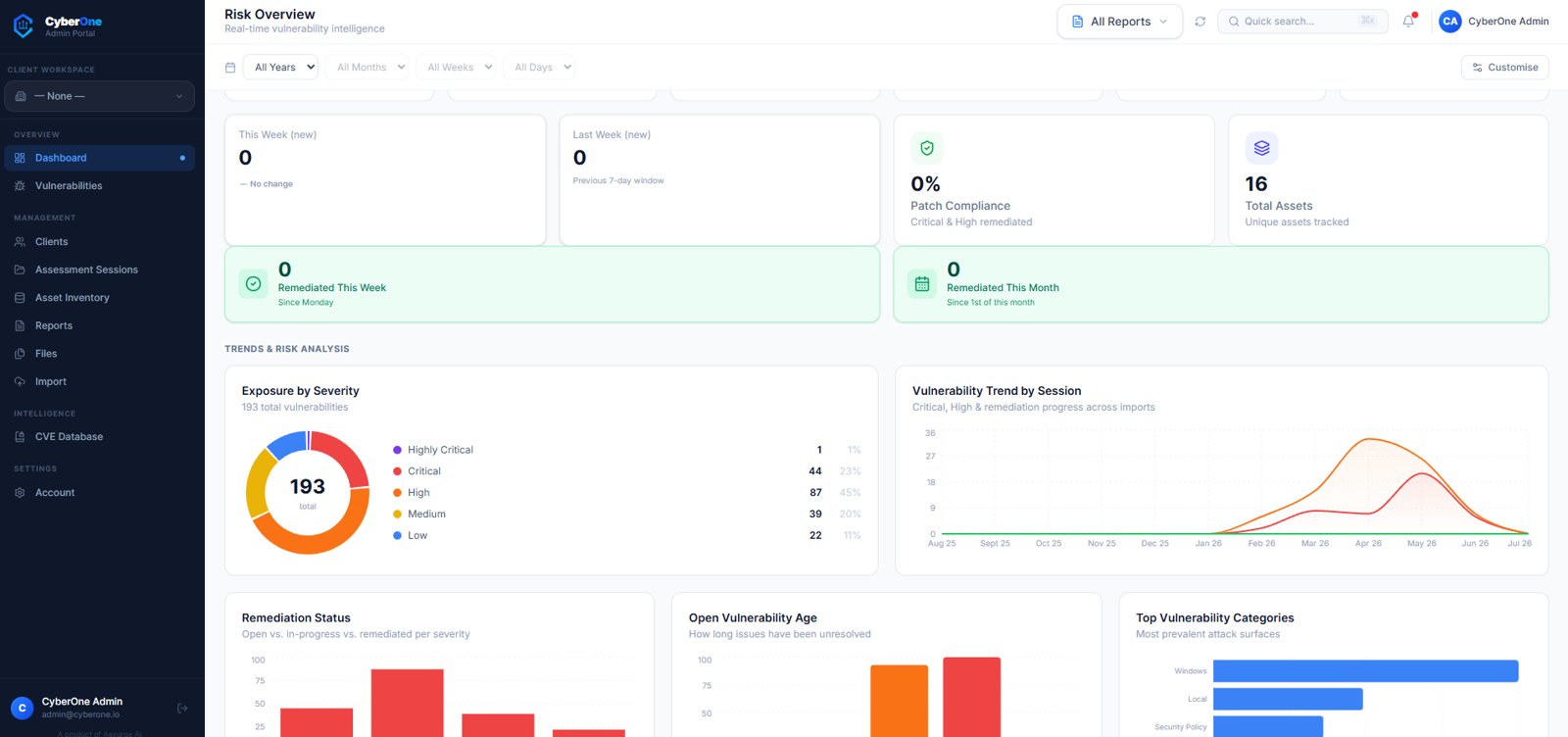Click the Windows category bar
This screenshot has width=1568, height=737.
point(1365,671)
